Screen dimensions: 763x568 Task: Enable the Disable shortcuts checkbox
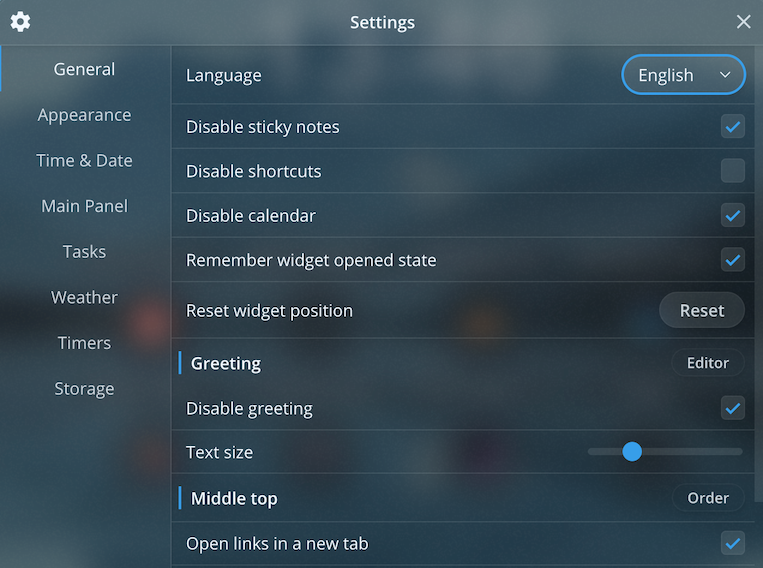point(733,171)
